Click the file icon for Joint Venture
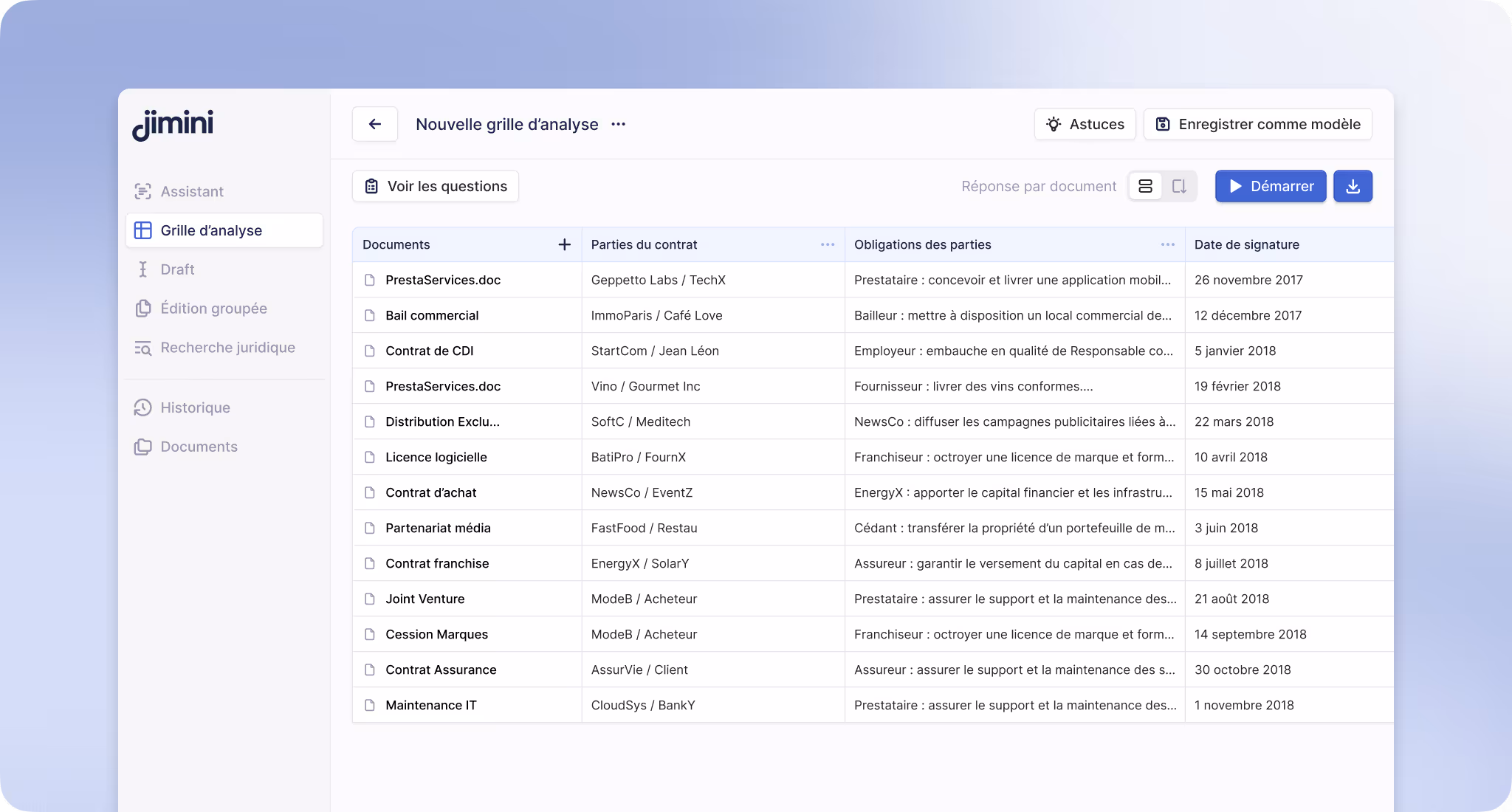This screenshot has width=1512, height=812. (370, 599)
